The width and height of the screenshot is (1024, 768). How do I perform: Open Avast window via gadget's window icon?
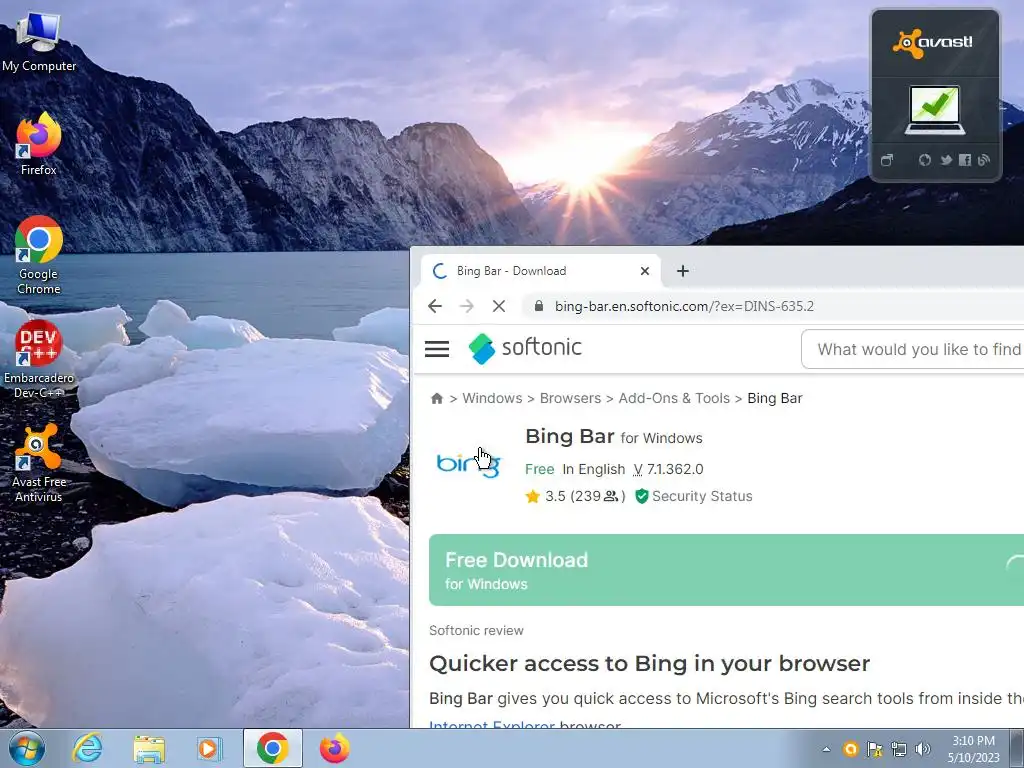click(x=886, y=160)
